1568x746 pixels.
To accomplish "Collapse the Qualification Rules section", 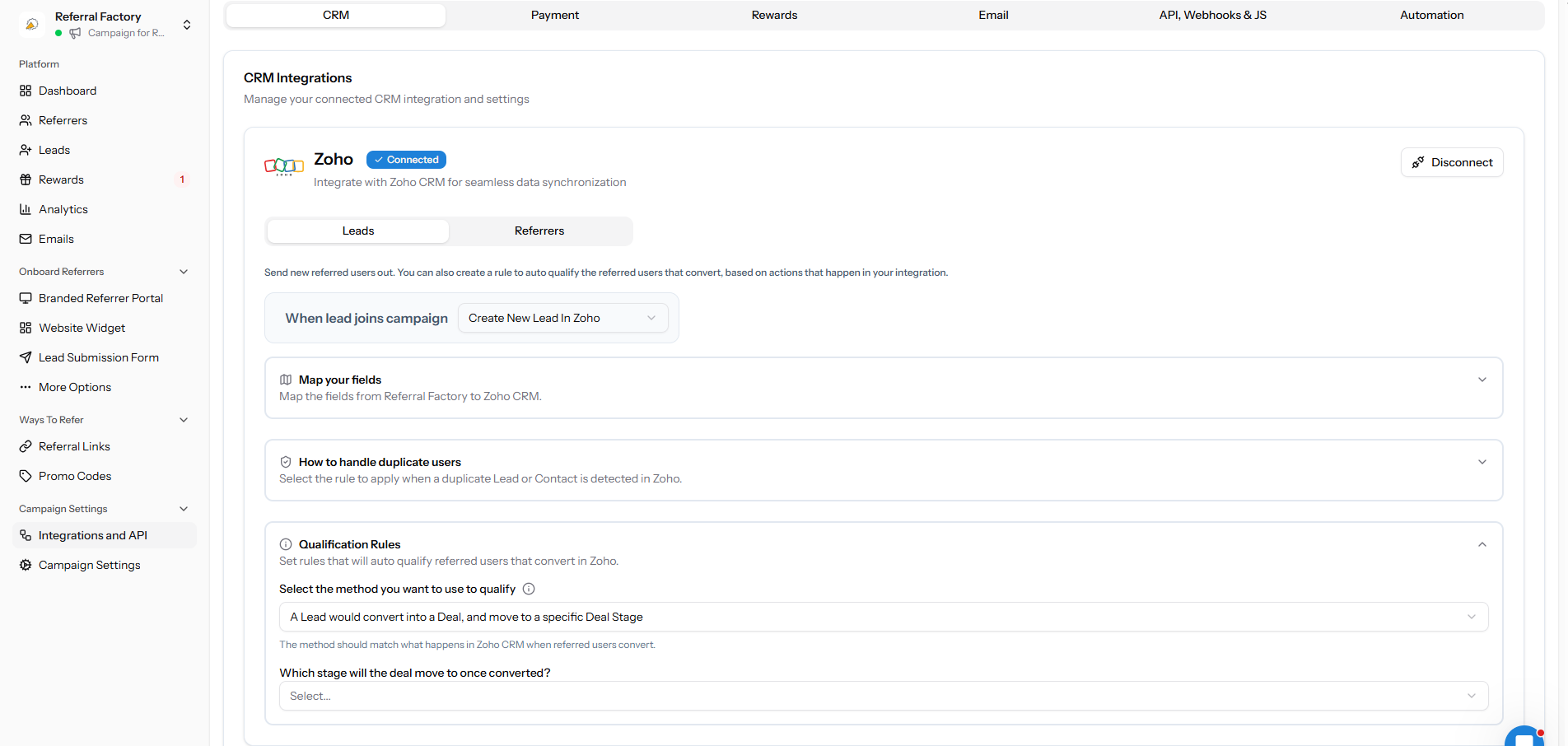I will pyautogui.click(x=1482, y=544).
